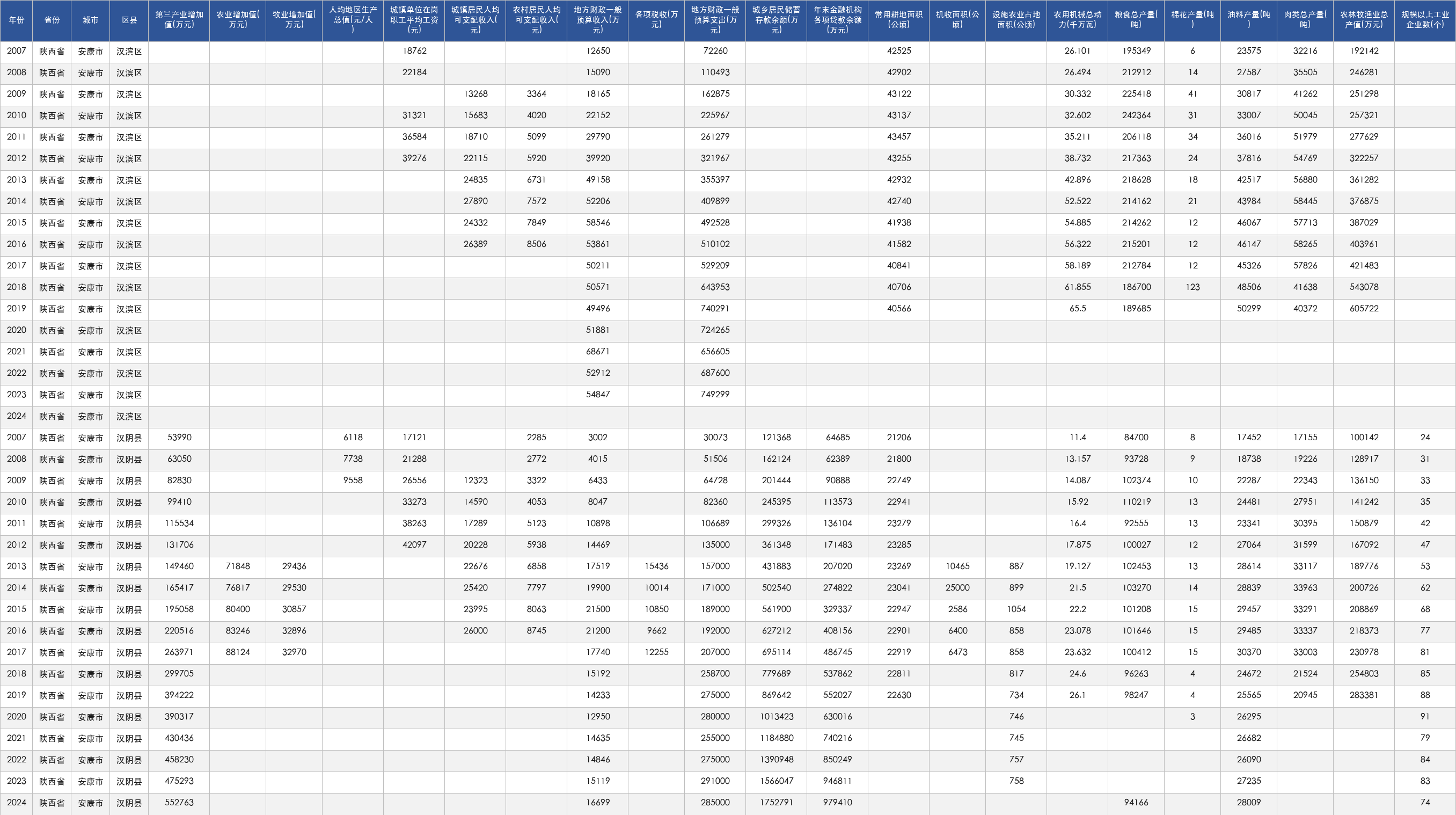1456x815 pixels.
Task: Click the 粮食总产量 header cell
Action: click(x=1136, y=20)
